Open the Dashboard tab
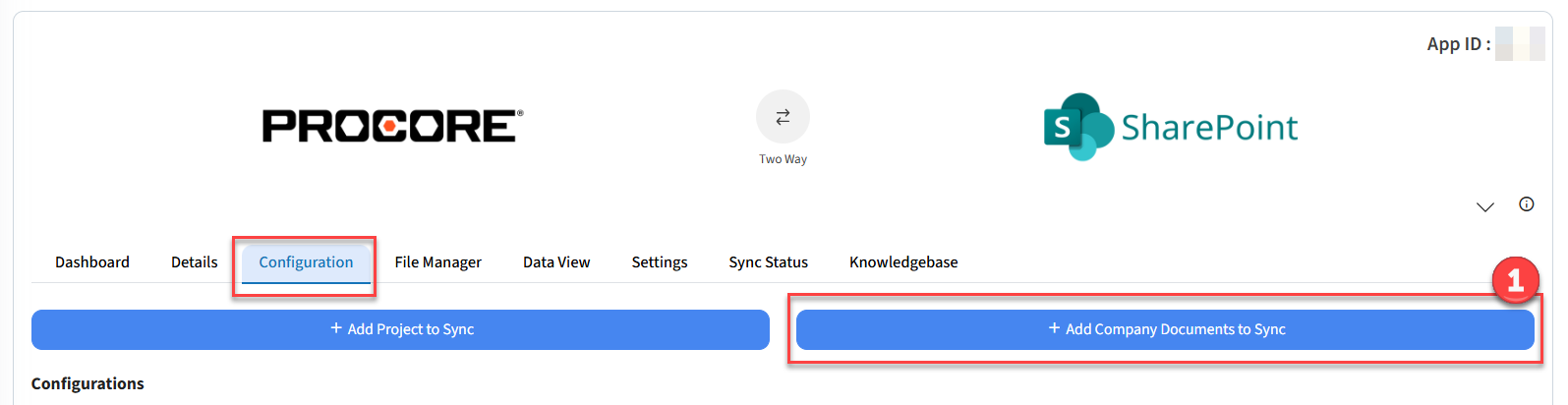Viewport: 1568px width, 405px height. [x=92, y=262]
